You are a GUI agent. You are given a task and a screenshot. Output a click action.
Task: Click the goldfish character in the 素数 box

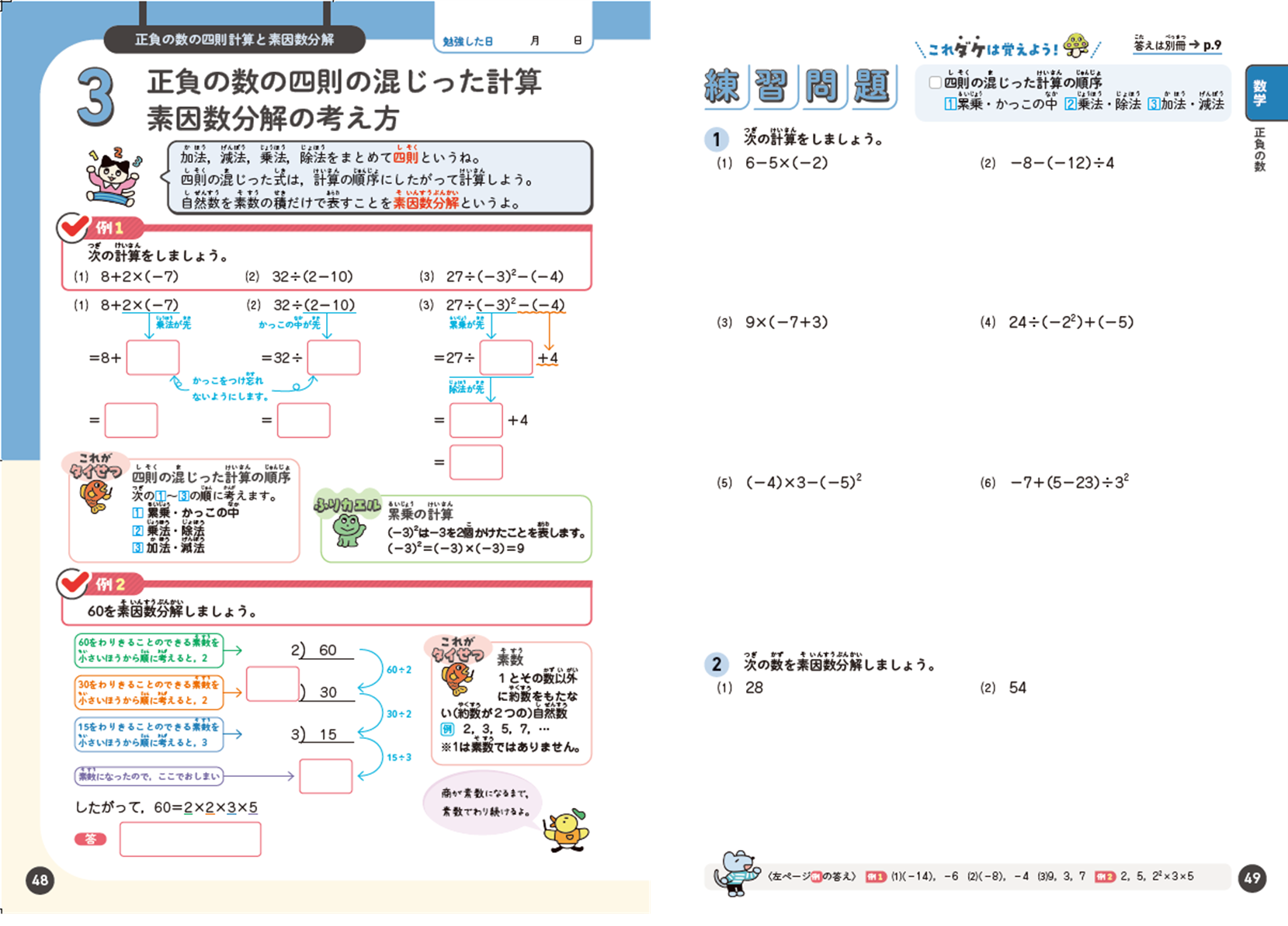coord(458,680)
